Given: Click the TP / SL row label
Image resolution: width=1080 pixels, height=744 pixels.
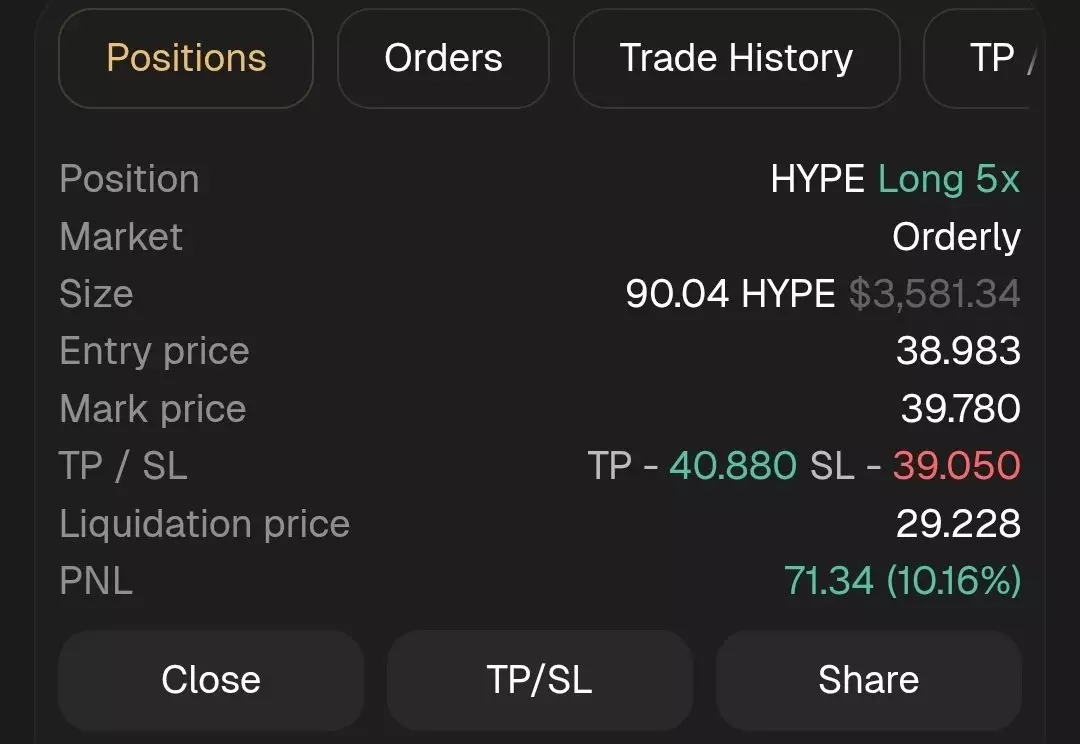Looking at the screenshot, I should 123,466.
